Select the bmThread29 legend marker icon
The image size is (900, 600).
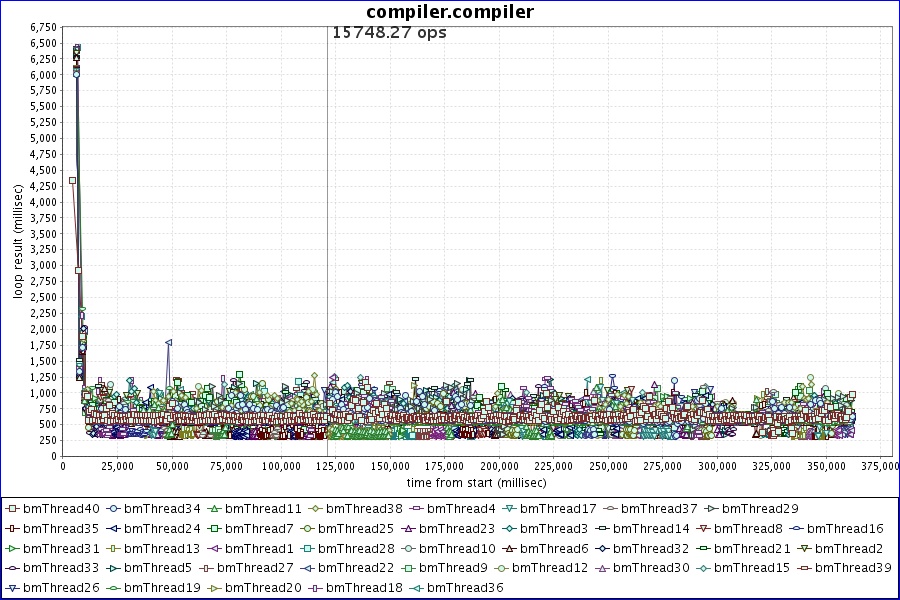710,509
